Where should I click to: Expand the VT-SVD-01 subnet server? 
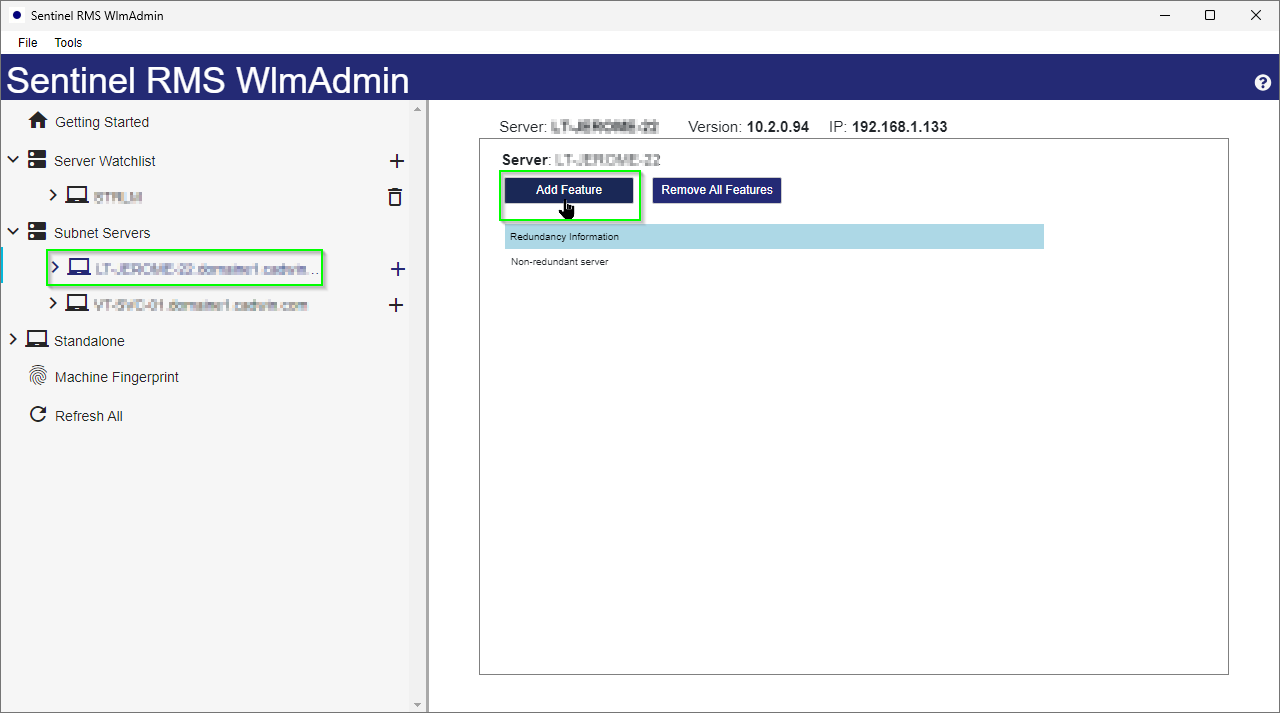click(x=54, y=303)
